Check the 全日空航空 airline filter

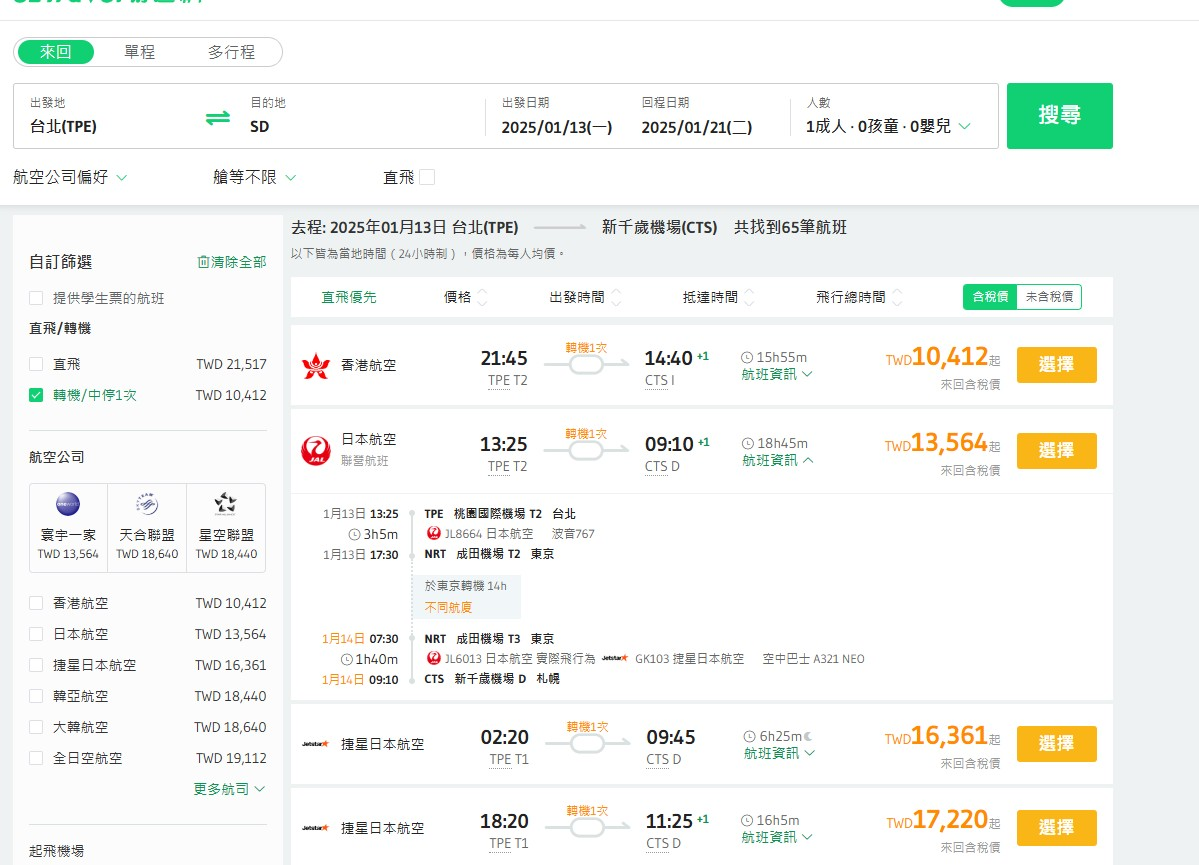point(36,758)
